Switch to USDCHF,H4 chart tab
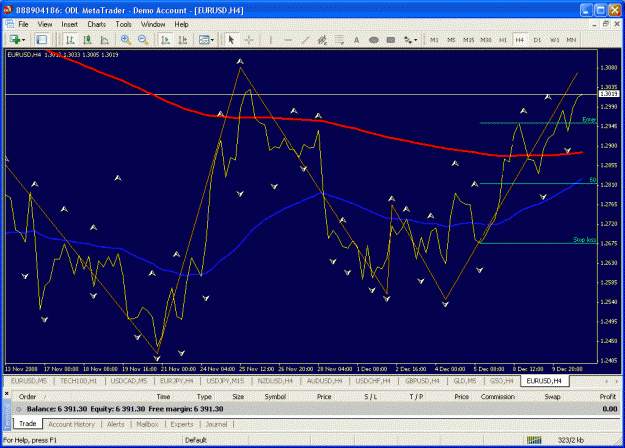Image resolution: width=625 pixels, height=448 pixels. [x=373, y=381]
